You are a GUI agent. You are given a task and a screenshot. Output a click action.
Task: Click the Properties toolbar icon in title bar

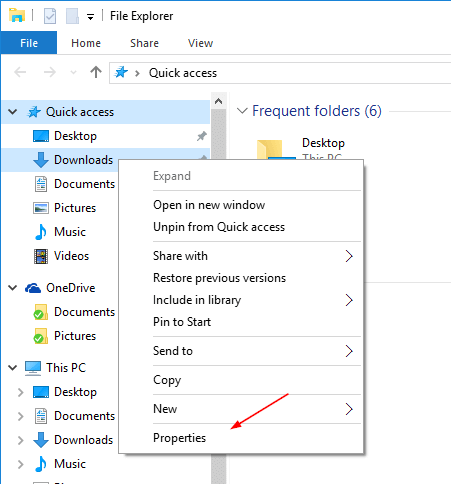tap(50, 16)
